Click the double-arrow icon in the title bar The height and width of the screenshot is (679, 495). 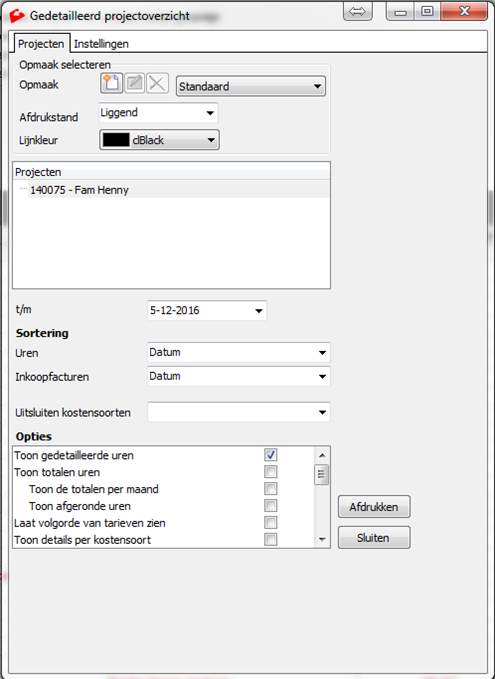point(357,11)
